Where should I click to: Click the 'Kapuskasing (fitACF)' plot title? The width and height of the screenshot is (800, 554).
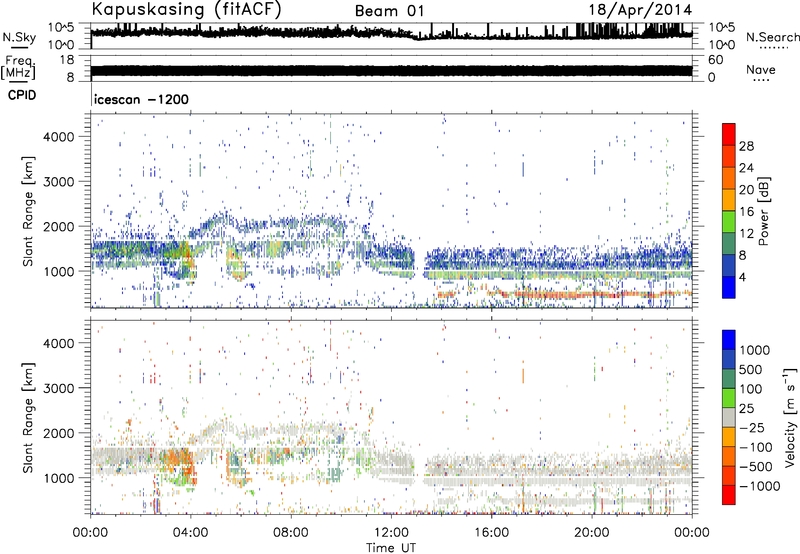click(187, 9)
